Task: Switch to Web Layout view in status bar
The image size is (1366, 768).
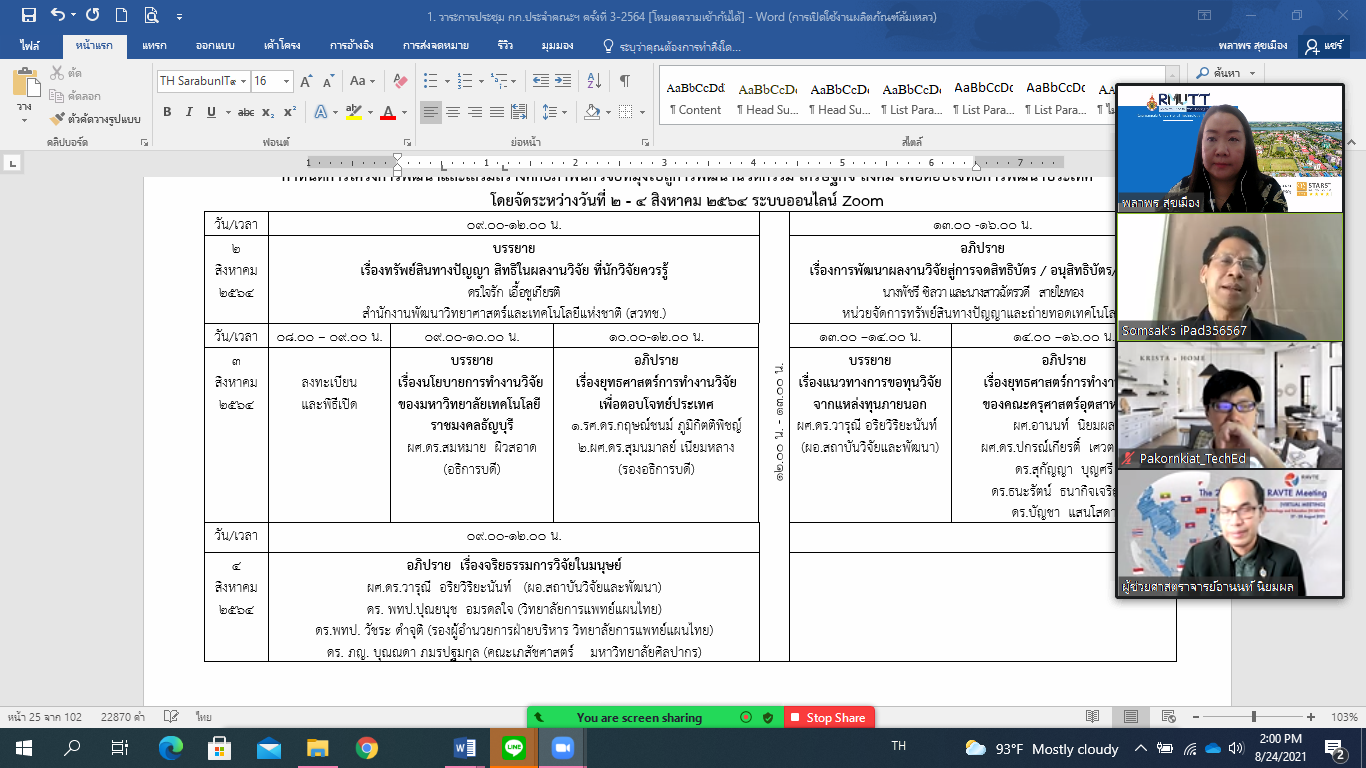Action: [x=1167, y=717]
